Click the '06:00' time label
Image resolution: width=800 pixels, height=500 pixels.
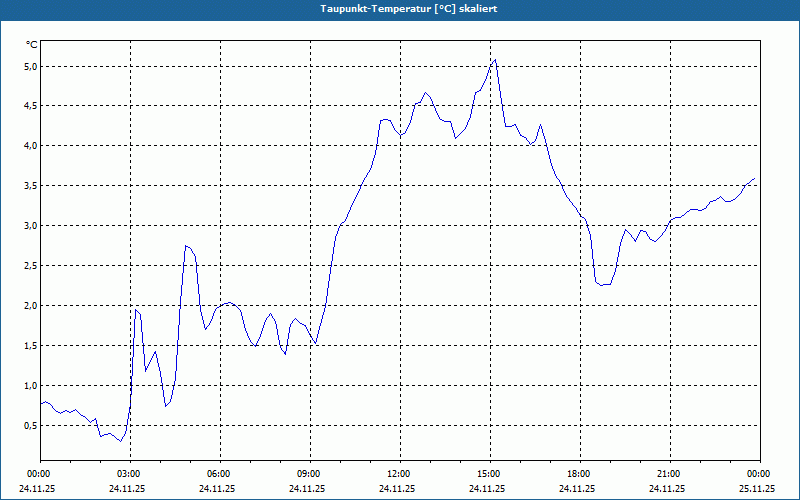tap(220, 474)
